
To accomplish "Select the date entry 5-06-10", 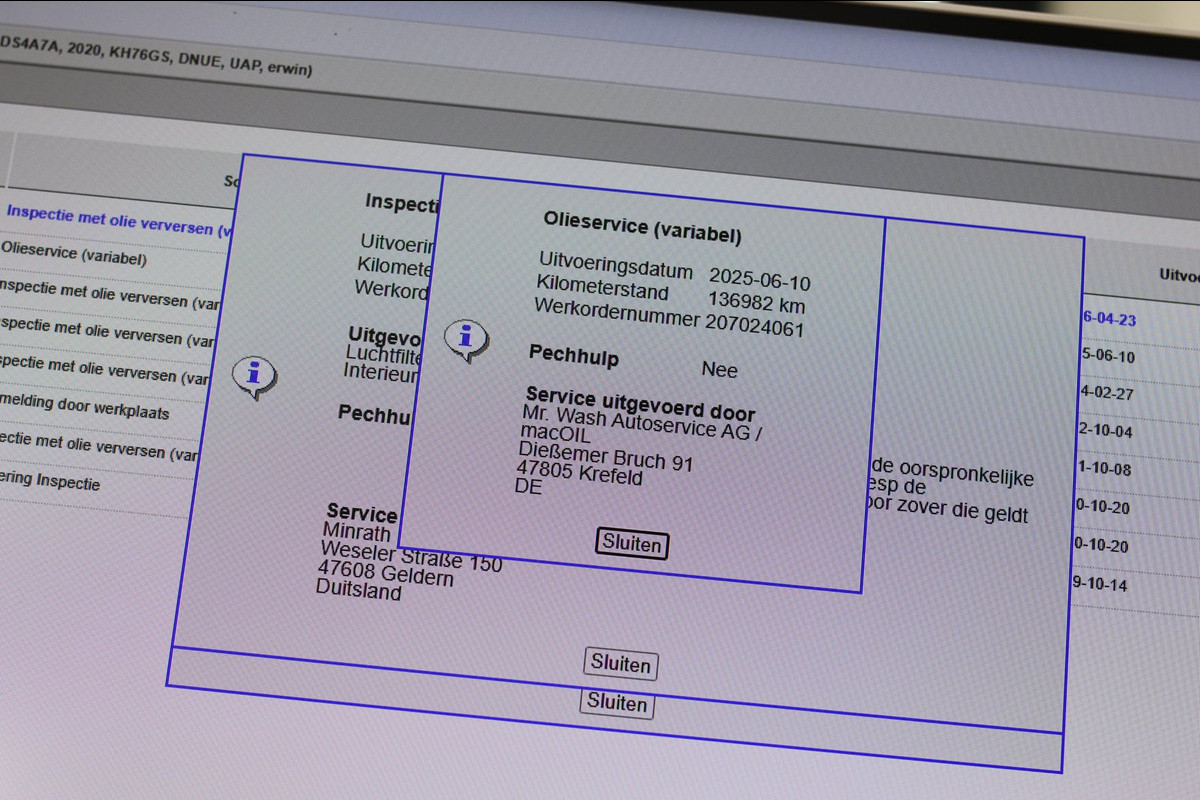I will coord(1107,356).
